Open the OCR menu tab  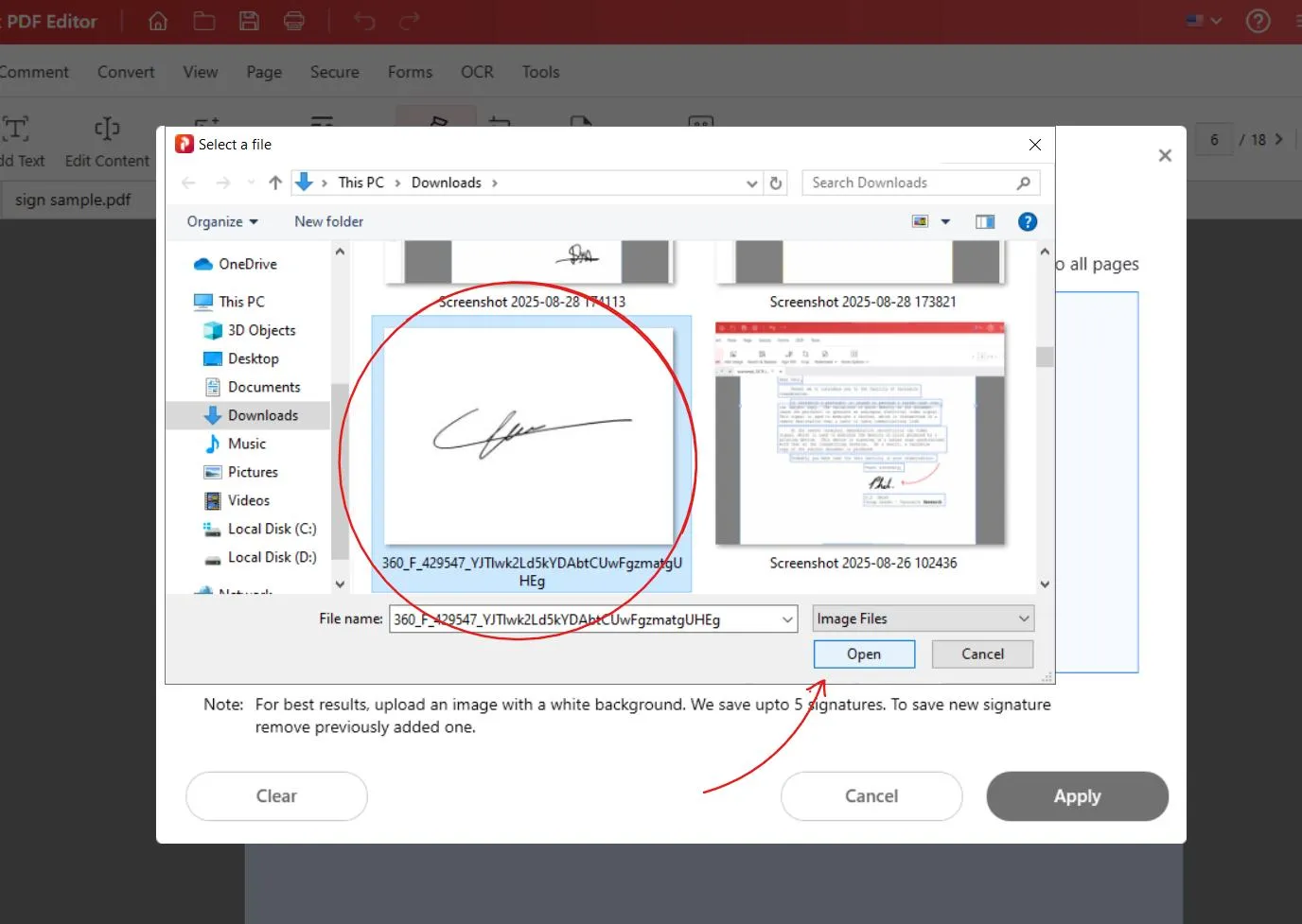pos(477,72)
